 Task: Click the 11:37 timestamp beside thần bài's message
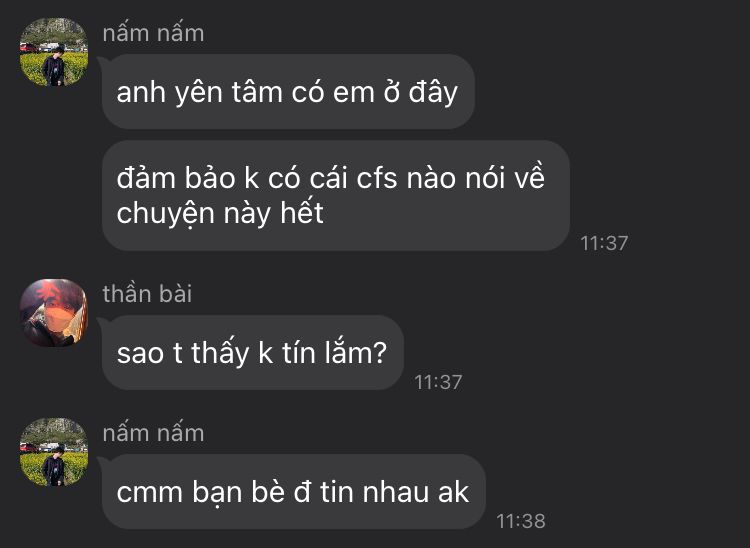(438, 382)
